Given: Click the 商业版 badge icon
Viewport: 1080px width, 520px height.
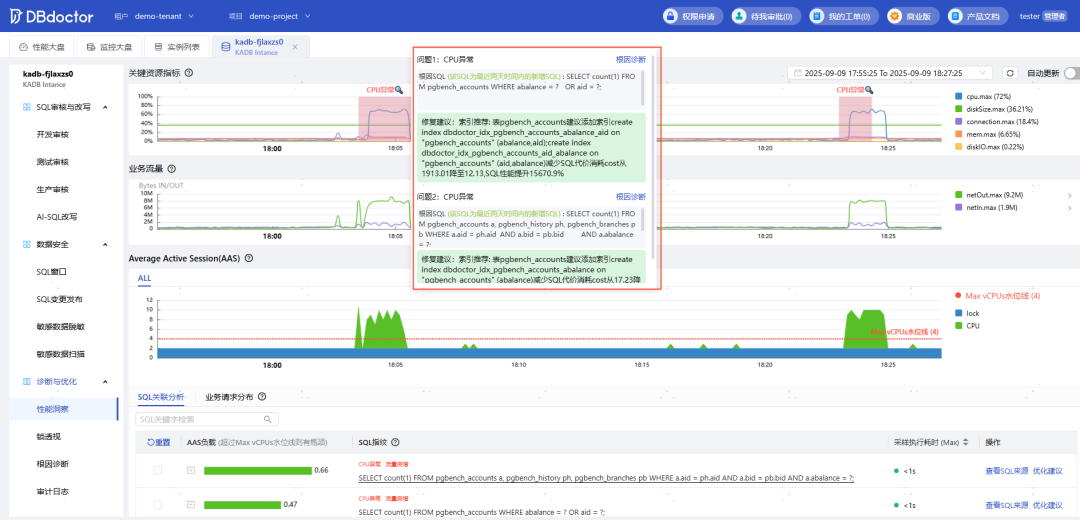Looking at the screenshot, I should point(894,16).
